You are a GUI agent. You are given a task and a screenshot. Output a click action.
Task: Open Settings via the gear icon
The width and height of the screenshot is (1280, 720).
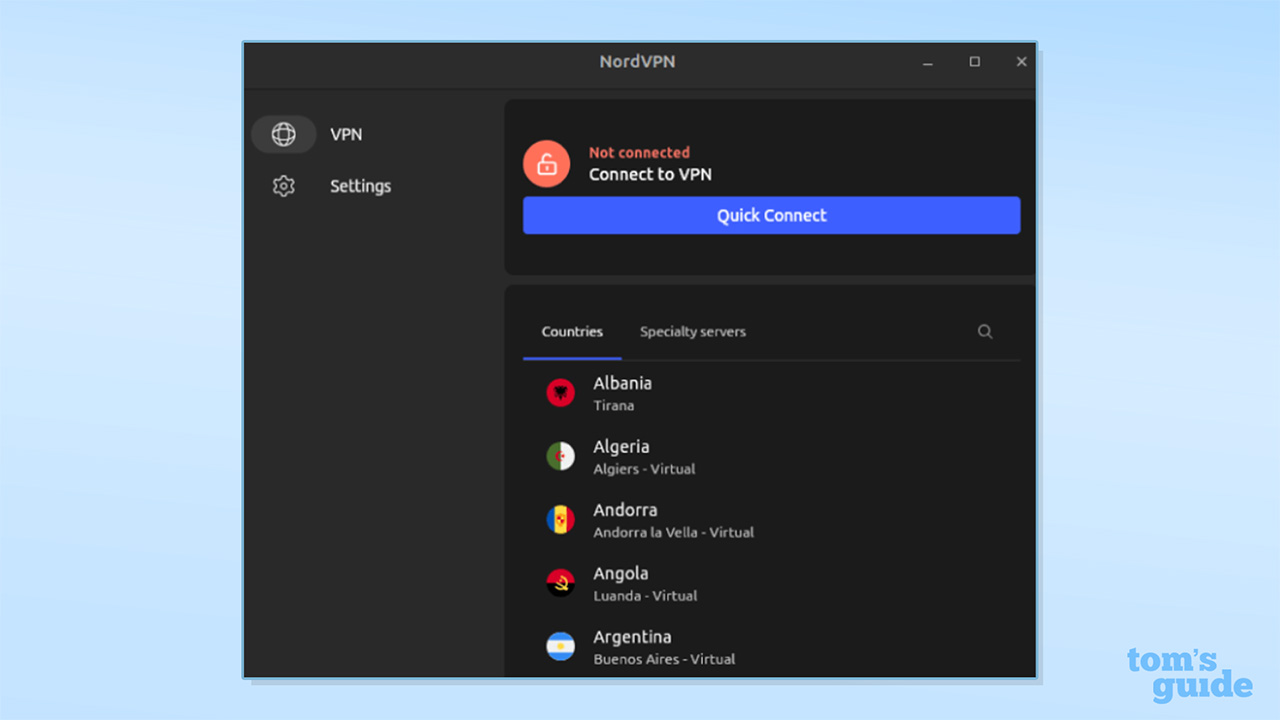click(x=284, y=186)
